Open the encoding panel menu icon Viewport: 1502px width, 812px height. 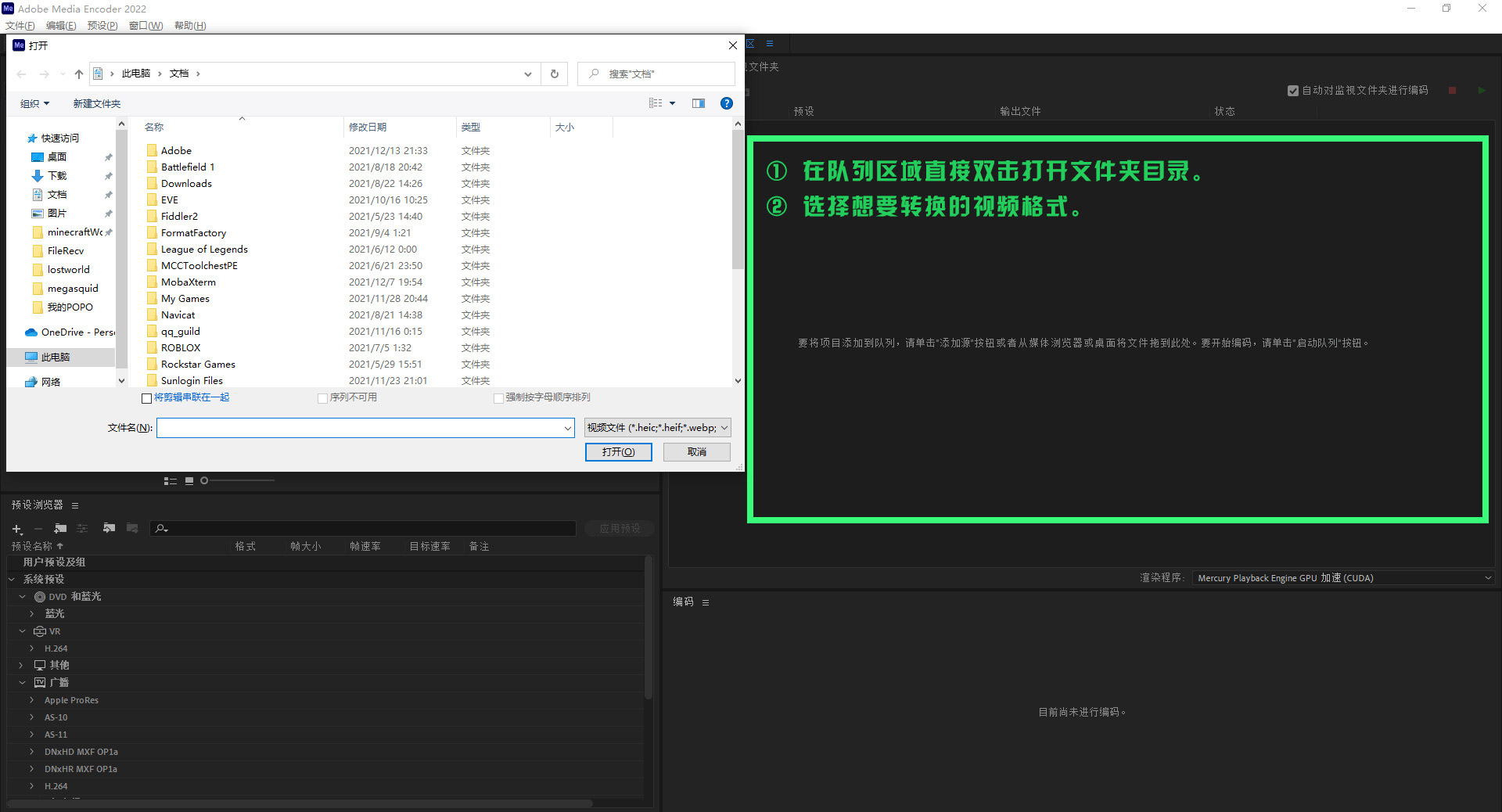point(706,602)
